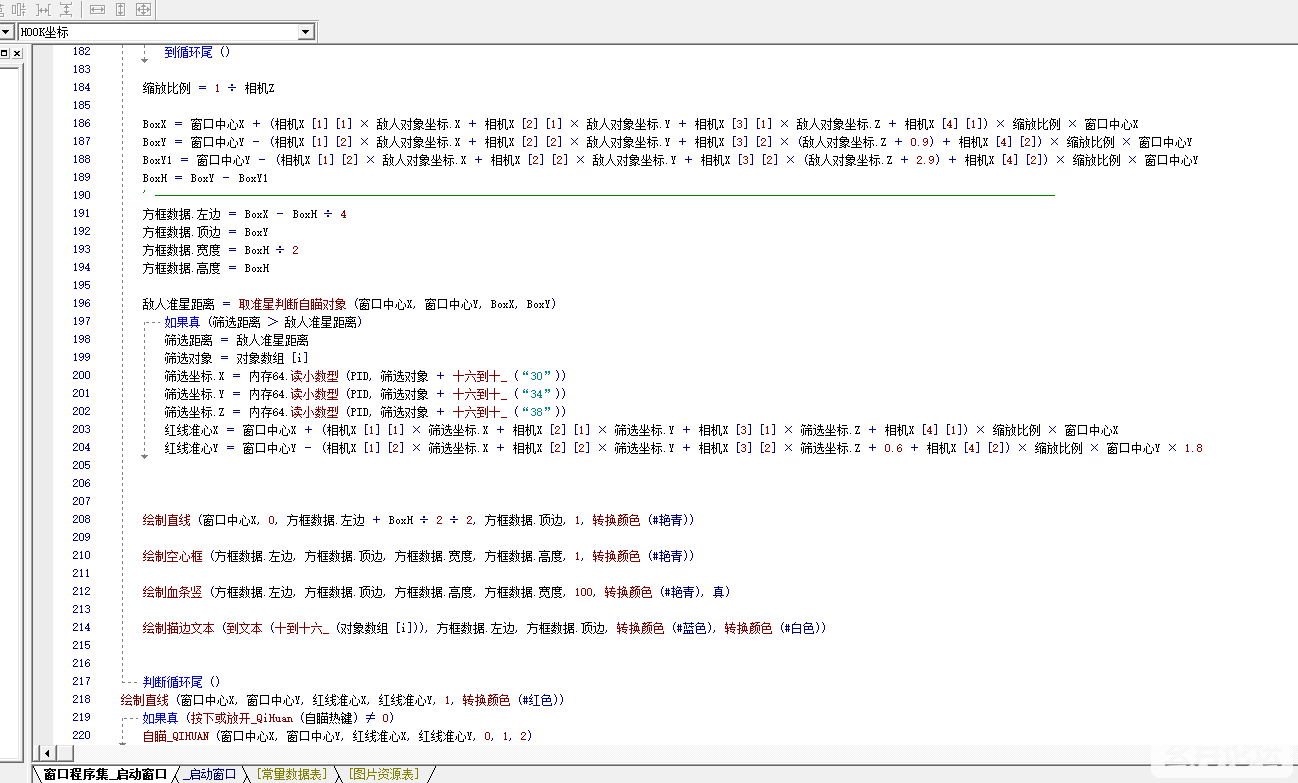Click the make same height toolbar icon
This screenshot has width=1298, height=783.
120,9
